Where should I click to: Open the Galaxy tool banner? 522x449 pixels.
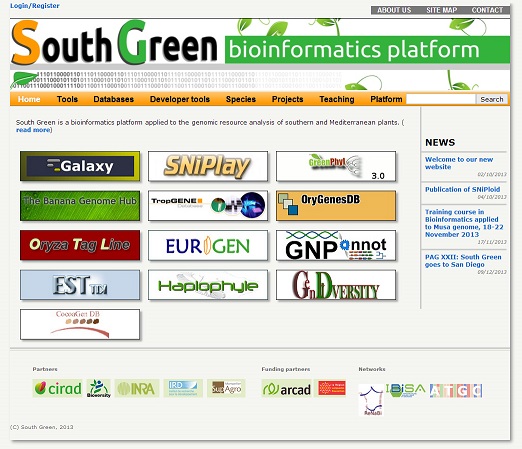pyautogui.click(x=80, y=166)
